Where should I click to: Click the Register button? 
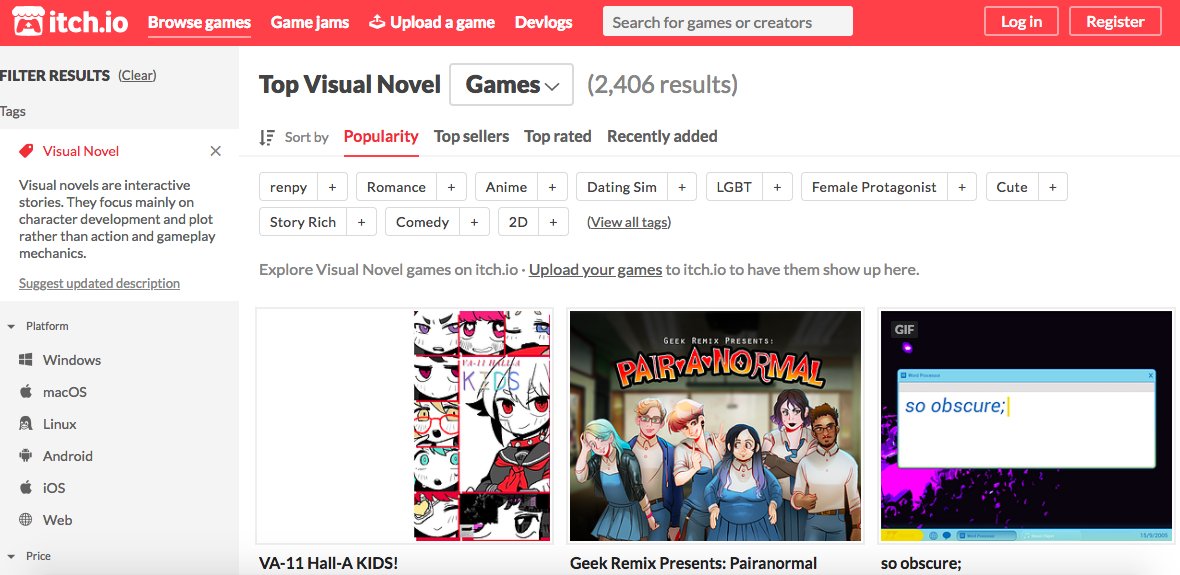coord(1115,21)
